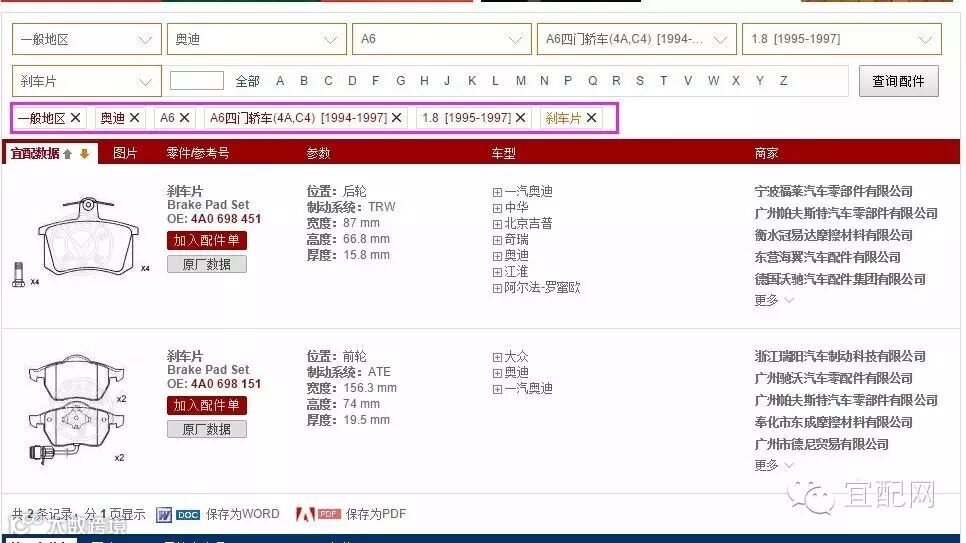Image resolution: width=966 pixels, height=543 pixels.
Task: Filter by letter M
Action: point(521,81)
